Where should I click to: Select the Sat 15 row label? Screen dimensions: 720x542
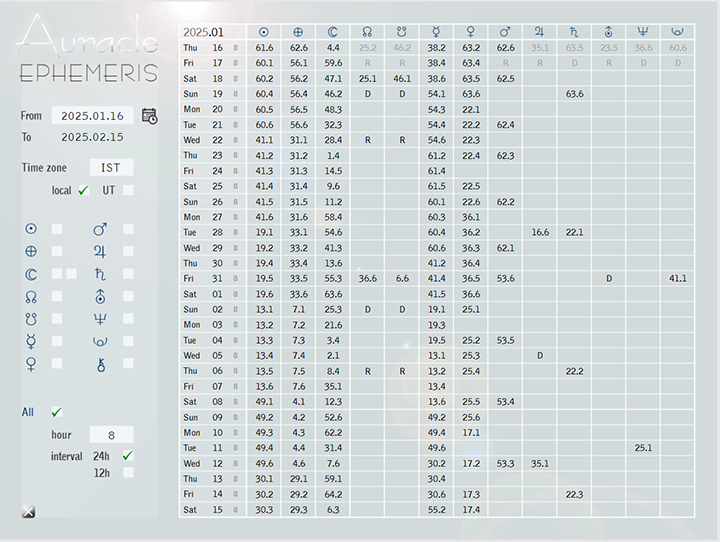pyautogui.click(x=202, y=510)
